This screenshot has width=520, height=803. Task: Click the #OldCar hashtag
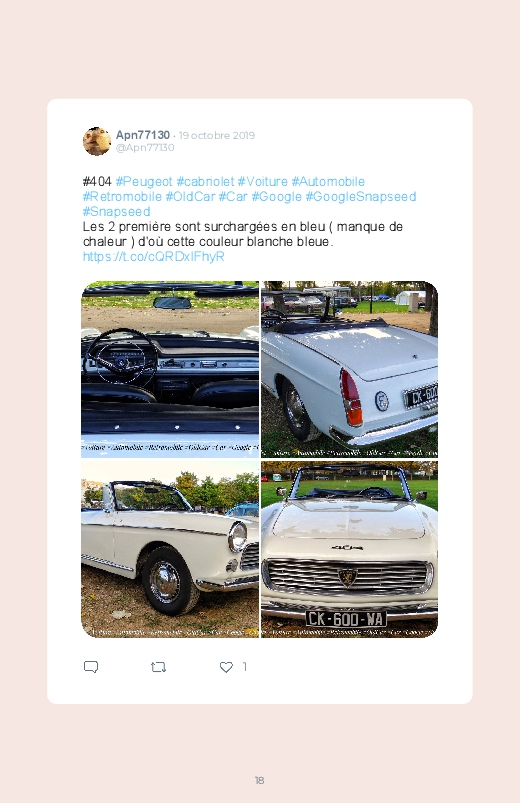click(x=190, y=197)
